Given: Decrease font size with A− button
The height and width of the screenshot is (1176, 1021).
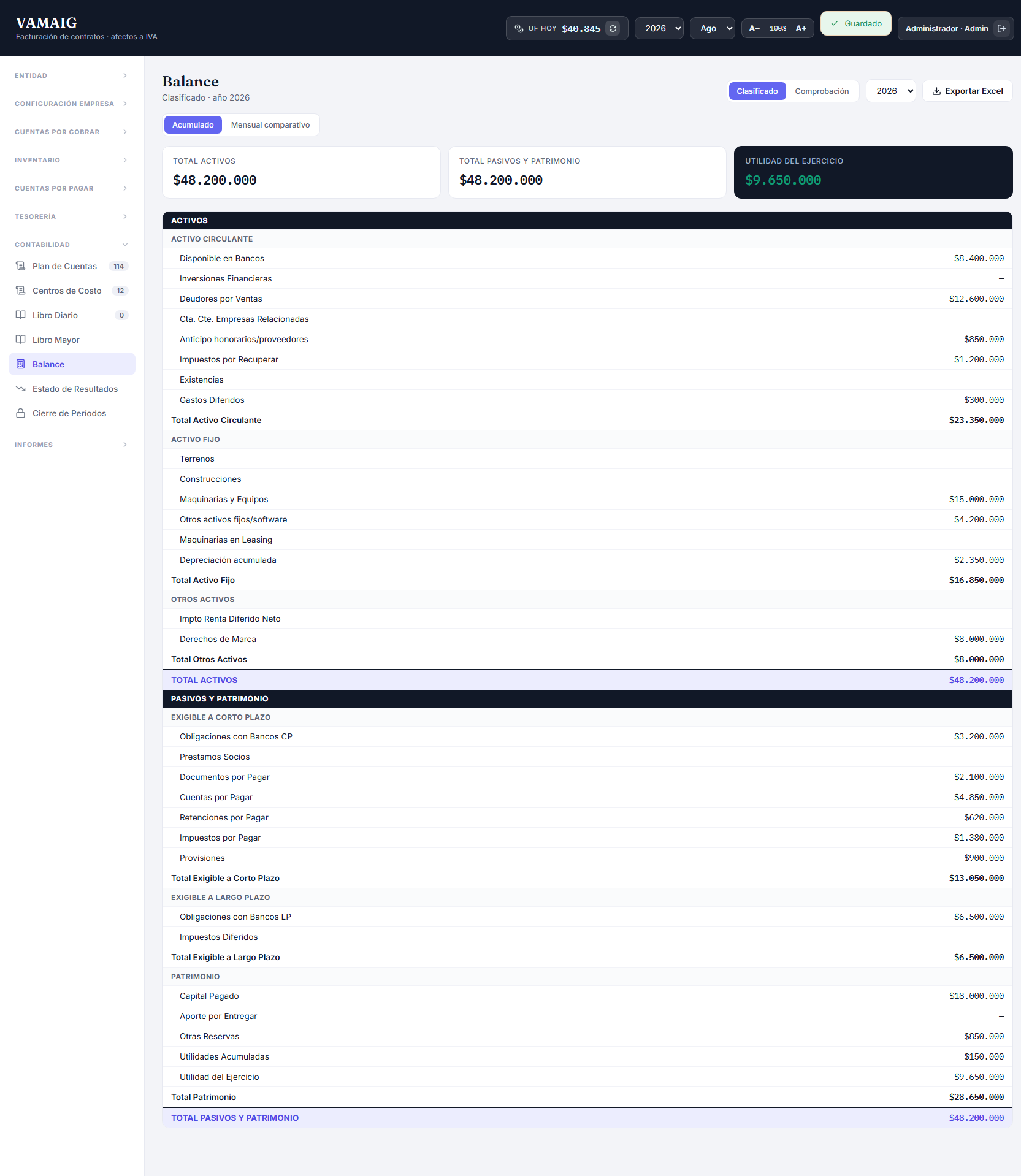Looking at the screenshot, I should 754,28.
